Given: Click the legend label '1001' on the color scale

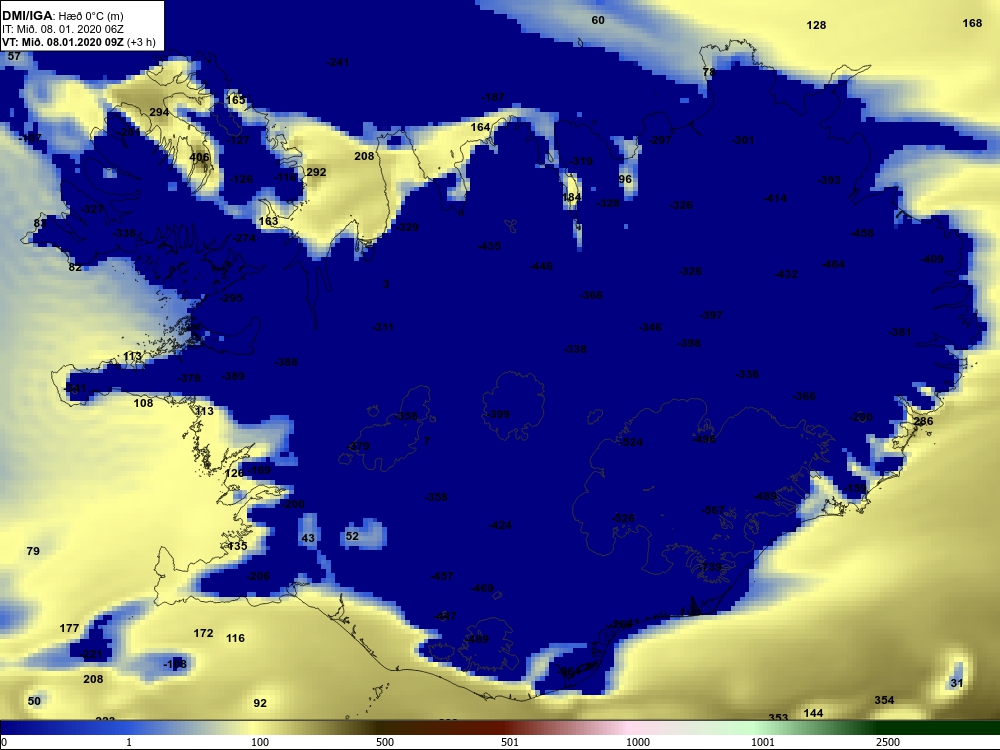Looking at the screenshot, I should (763, 742).
